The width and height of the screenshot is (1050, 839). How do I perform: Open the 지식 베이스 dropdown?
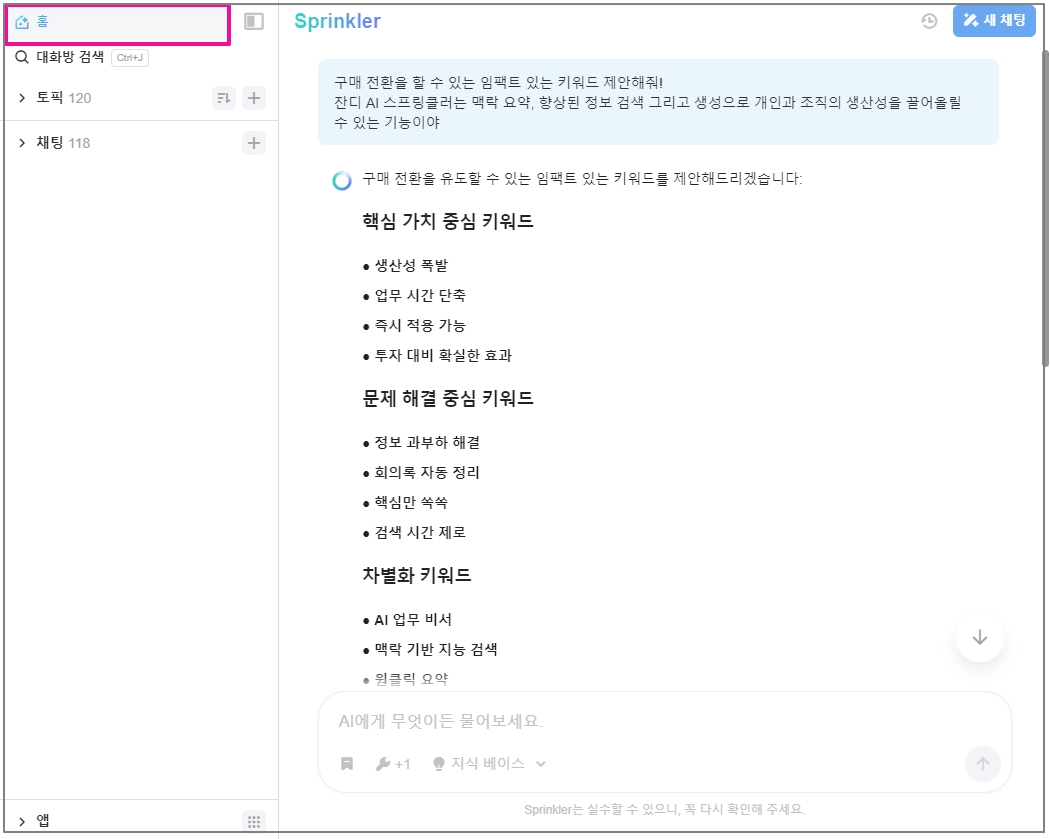489,764
